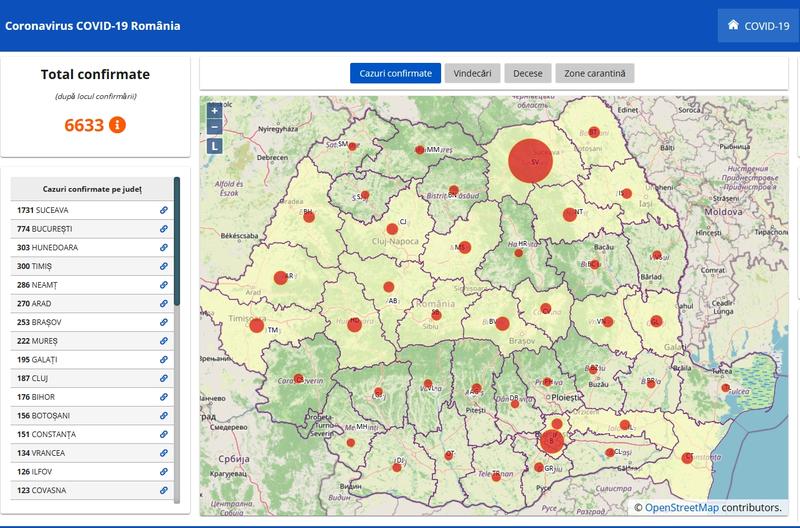Zoom out on the map
Screen dimensions: 800x528
click(214, 127)
